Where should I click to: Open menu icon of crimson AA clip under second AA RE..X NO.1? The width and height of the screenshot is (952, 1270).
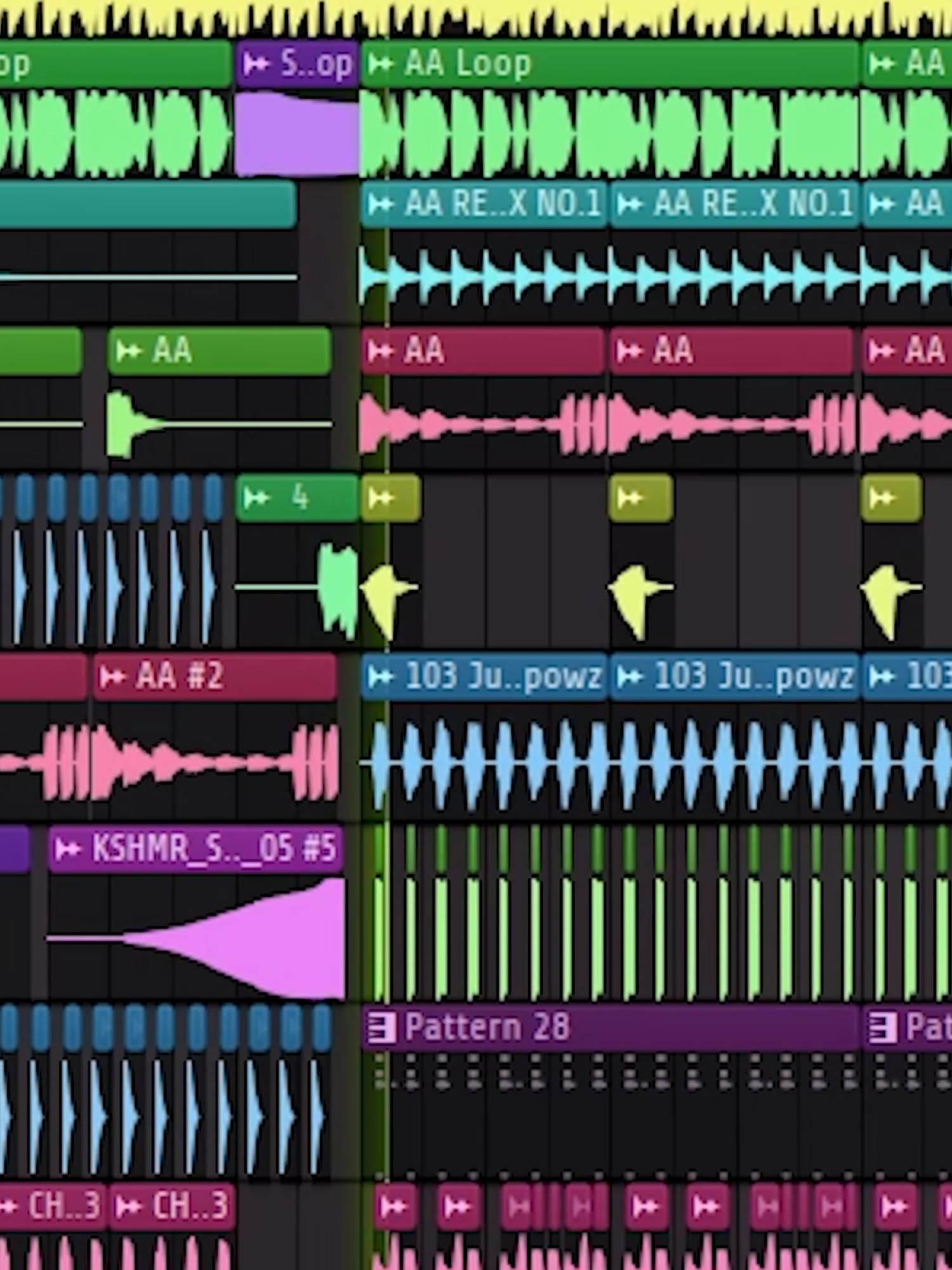tap(630, 351)
